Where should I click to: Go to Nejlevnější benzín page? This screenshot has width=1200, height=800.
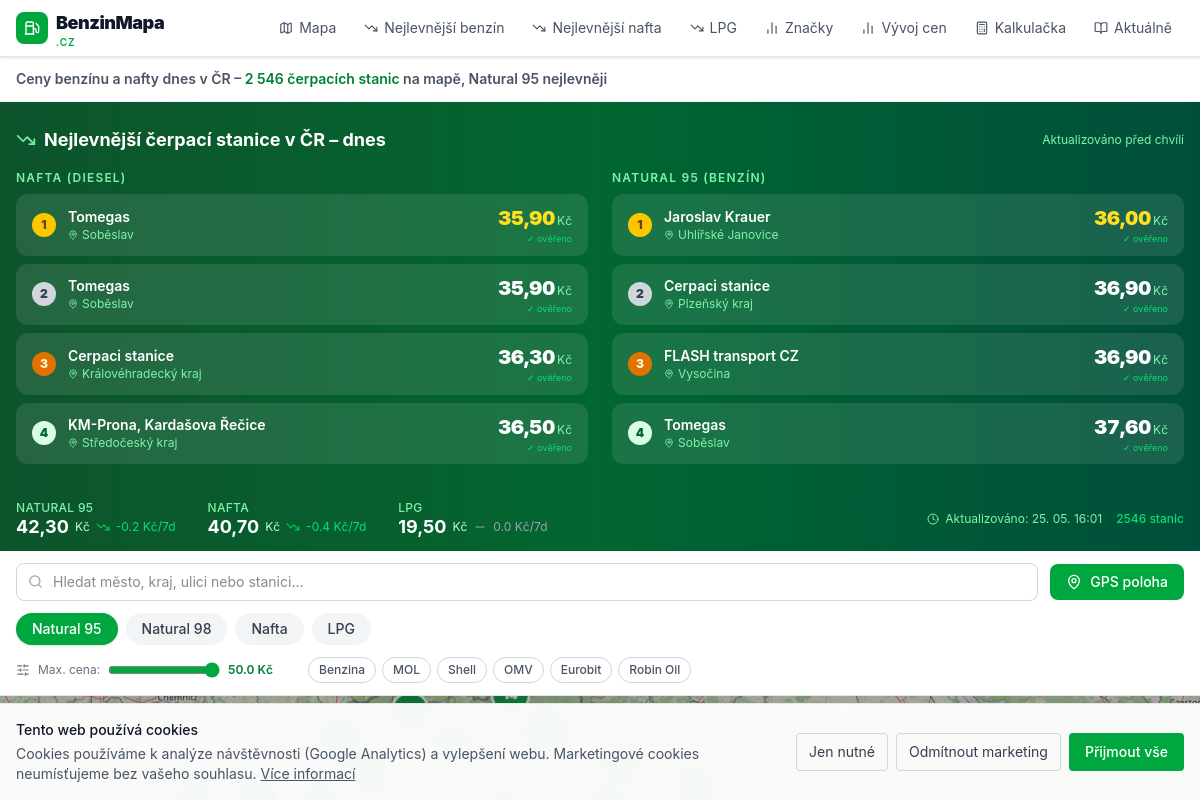[434, 28]
